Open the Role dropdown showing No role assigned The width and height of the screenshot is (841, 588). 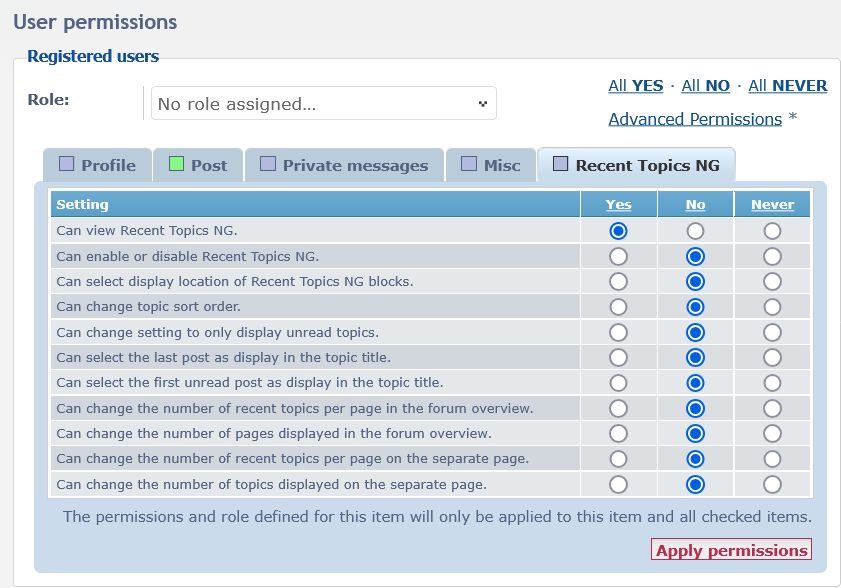[323, 104]
